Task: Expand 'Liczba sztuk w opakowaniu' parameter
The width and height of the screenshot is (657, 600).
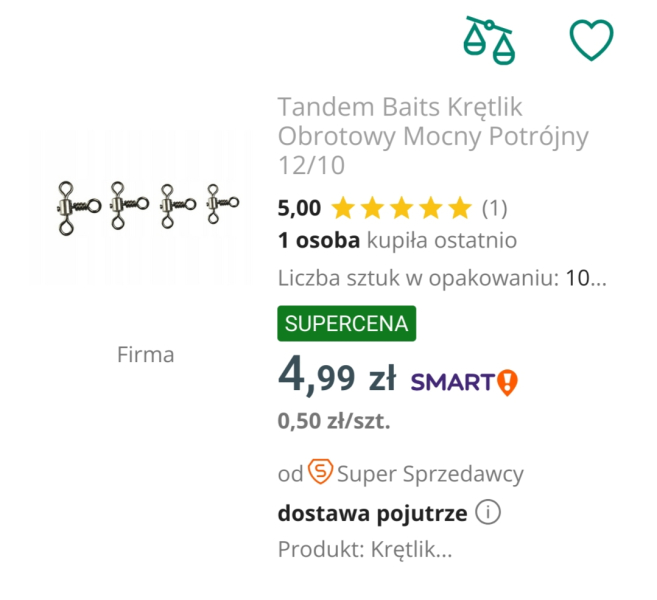Action: (442, 278)
